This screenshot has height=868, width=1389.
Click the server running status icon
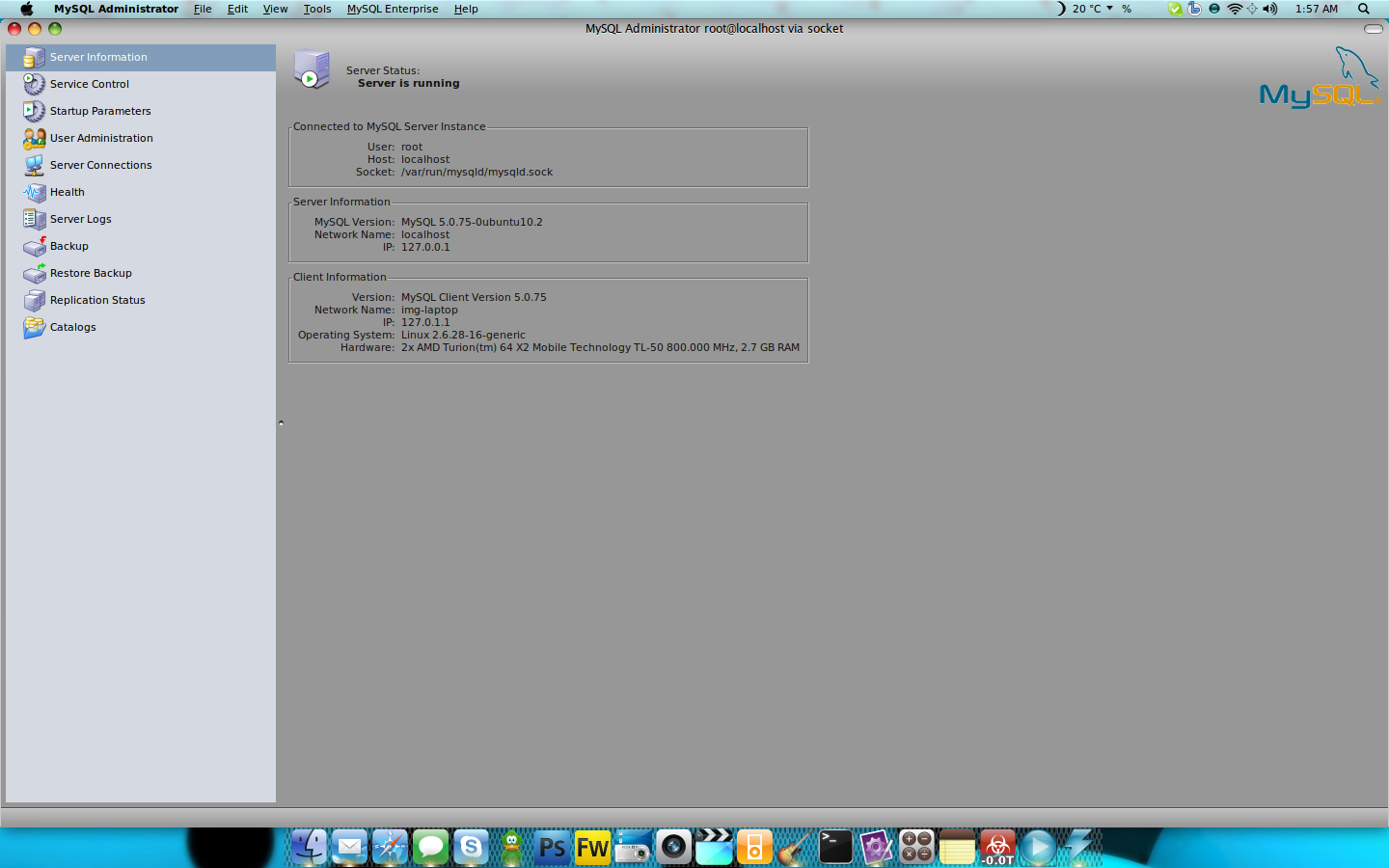click(312, 70)
